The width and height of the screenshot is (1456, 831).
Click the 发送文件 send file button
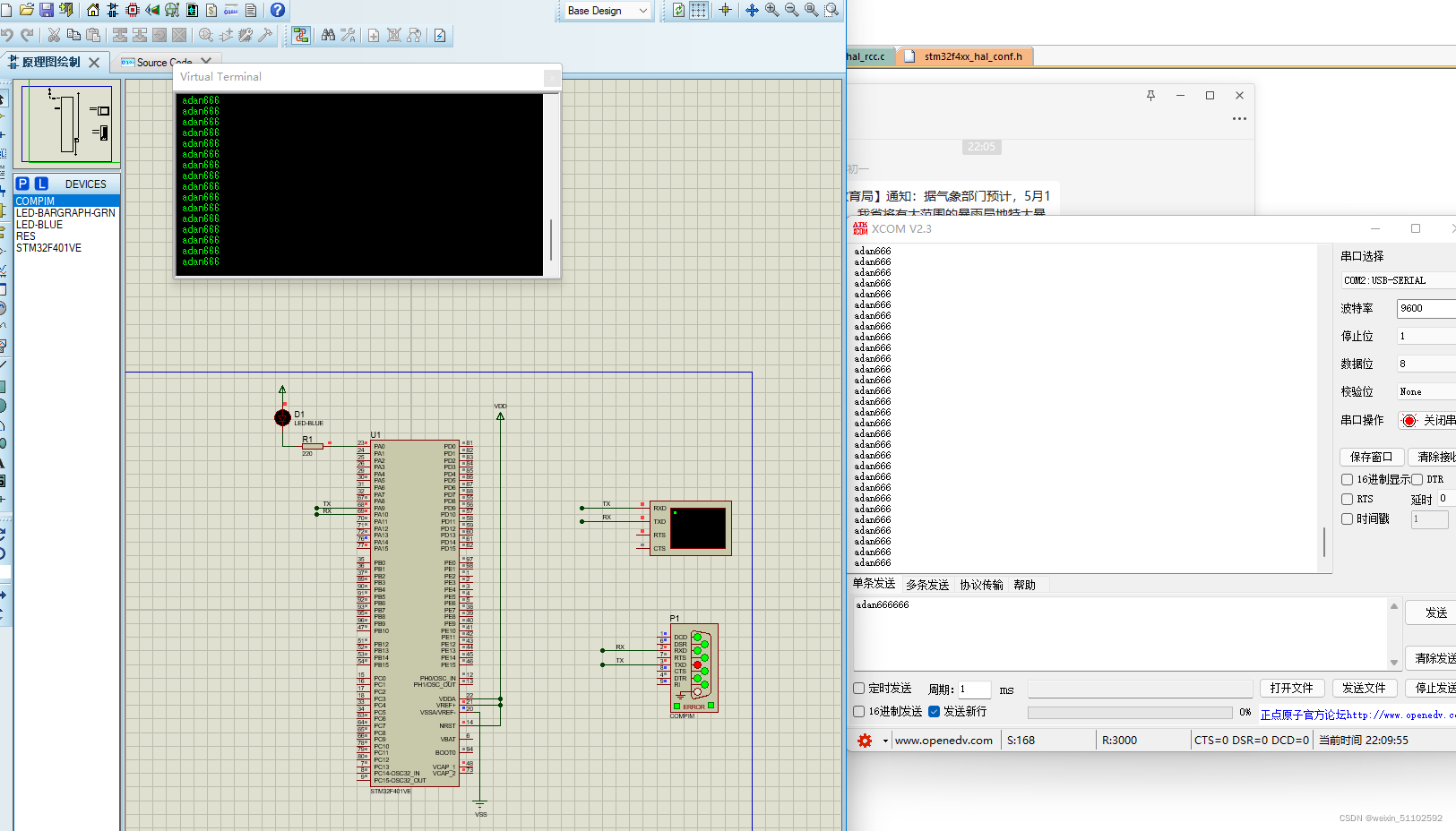[1364, 688]
